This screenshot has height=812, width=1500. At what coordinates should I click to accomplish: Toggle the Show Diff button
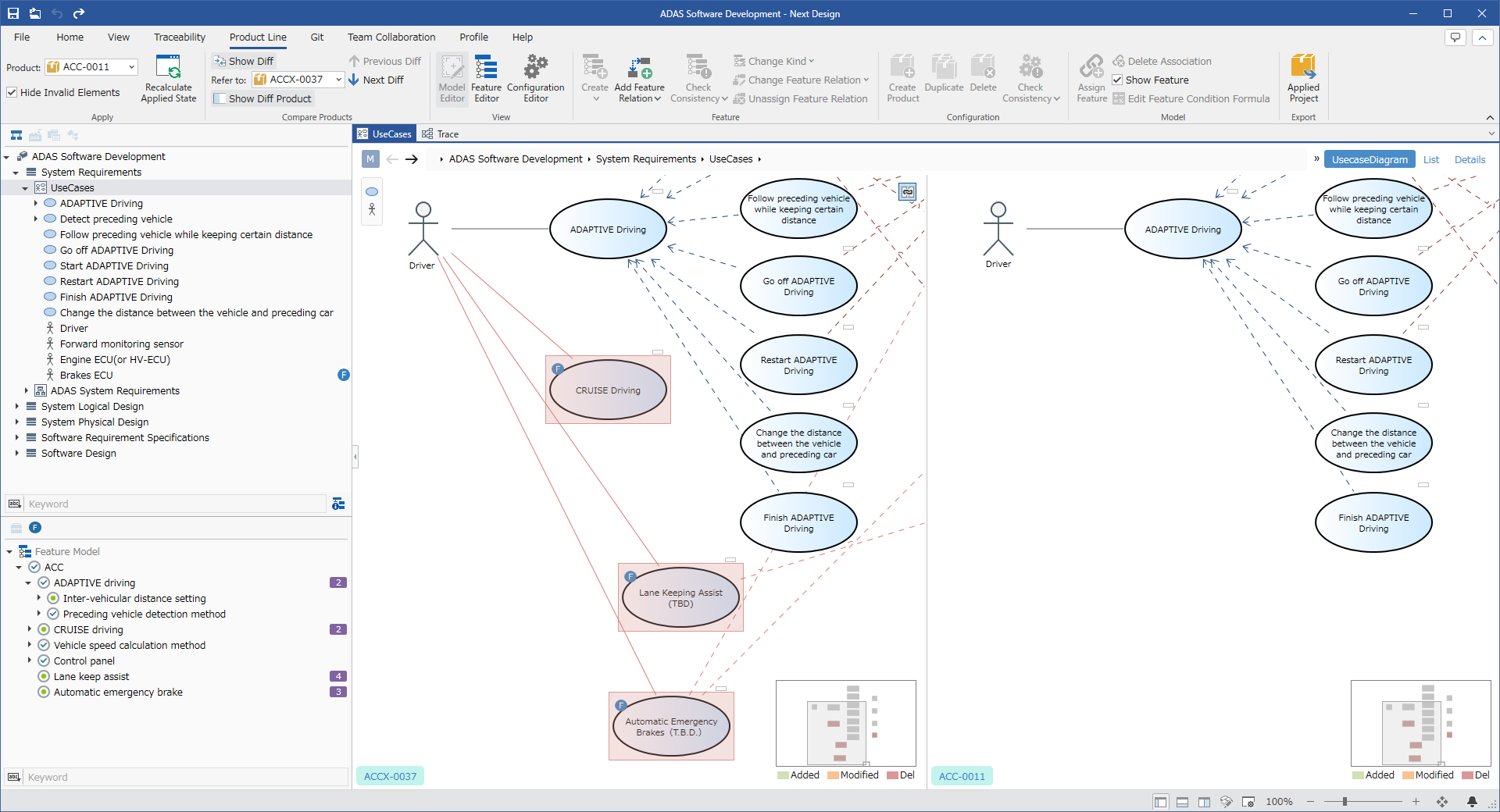(244, 61)
